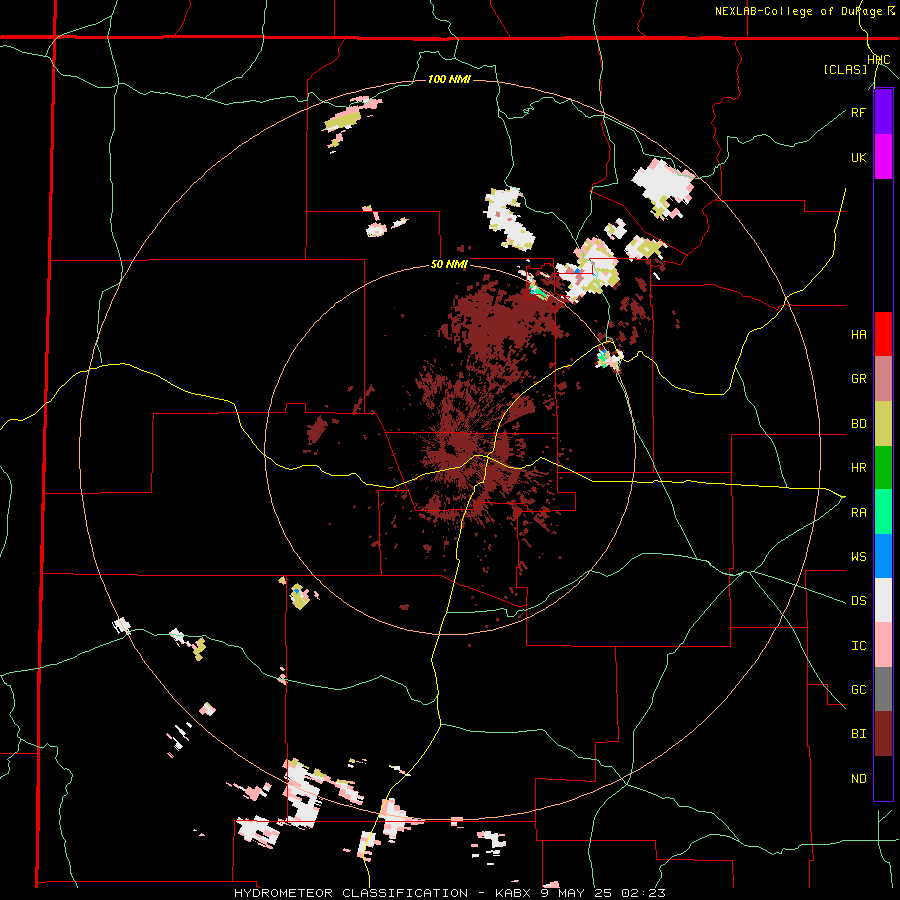Click the HR green legend swatch

pos(883,468)
